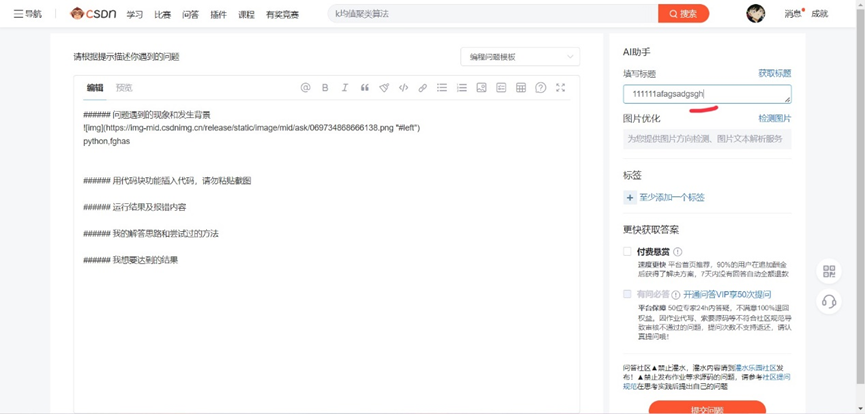This screenshot has width=865, height=414.
Task: Go to the CSDN logo homepage
Action: [93, 14]
